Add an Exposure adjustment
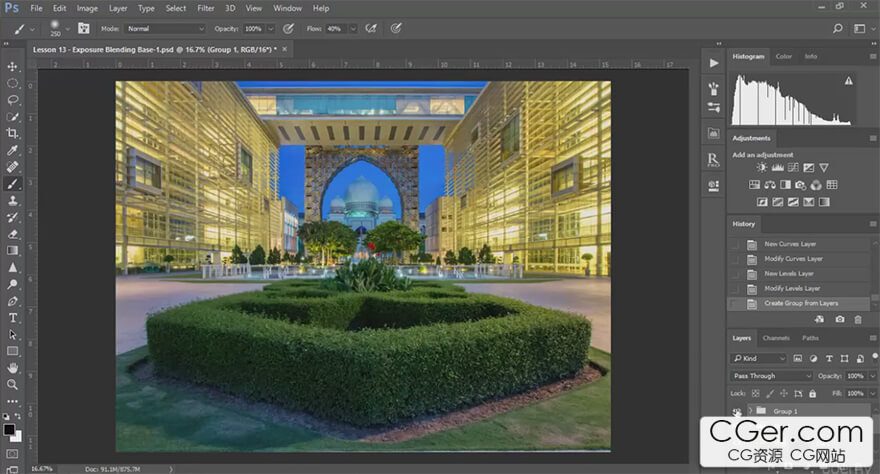Viewport: 880px width, 474px height. (x=809, y=168)
